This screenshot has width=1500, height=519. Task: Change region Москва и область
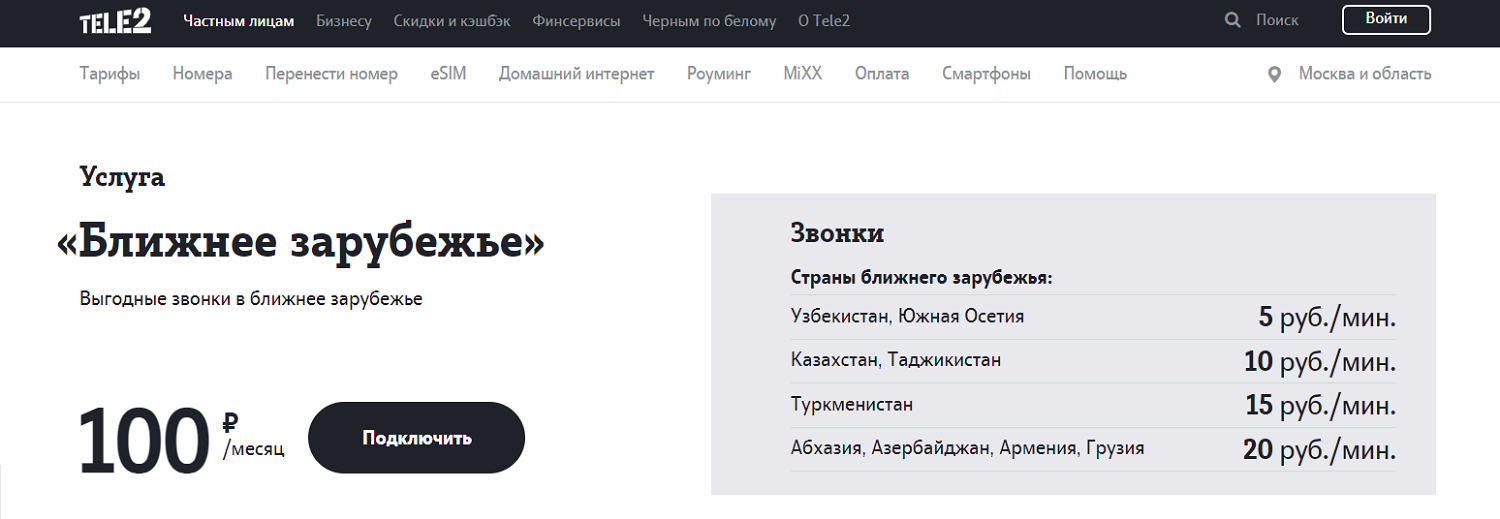pos(1364,74)
